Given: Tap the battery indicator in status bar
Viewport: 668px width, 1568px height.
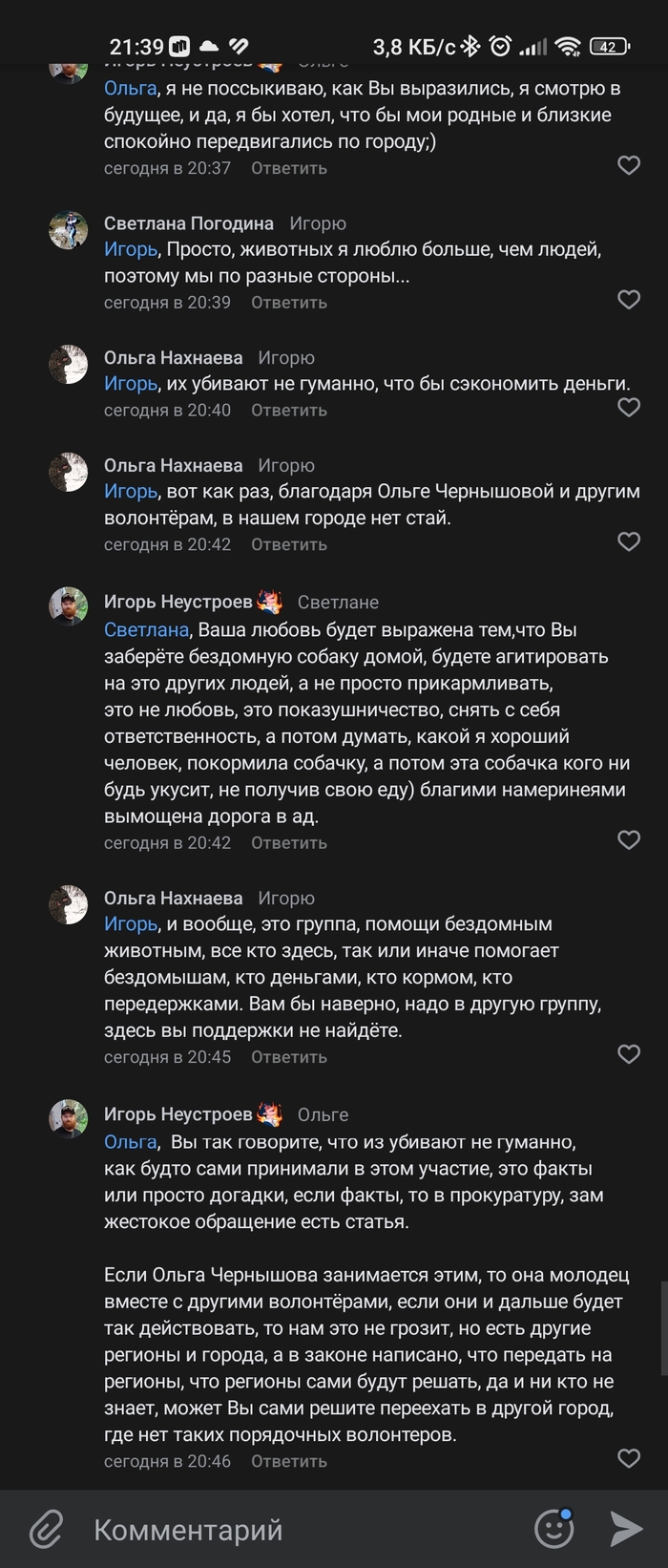Looking at the screenshot, I should pyautogui.click(x=609, y=46).
